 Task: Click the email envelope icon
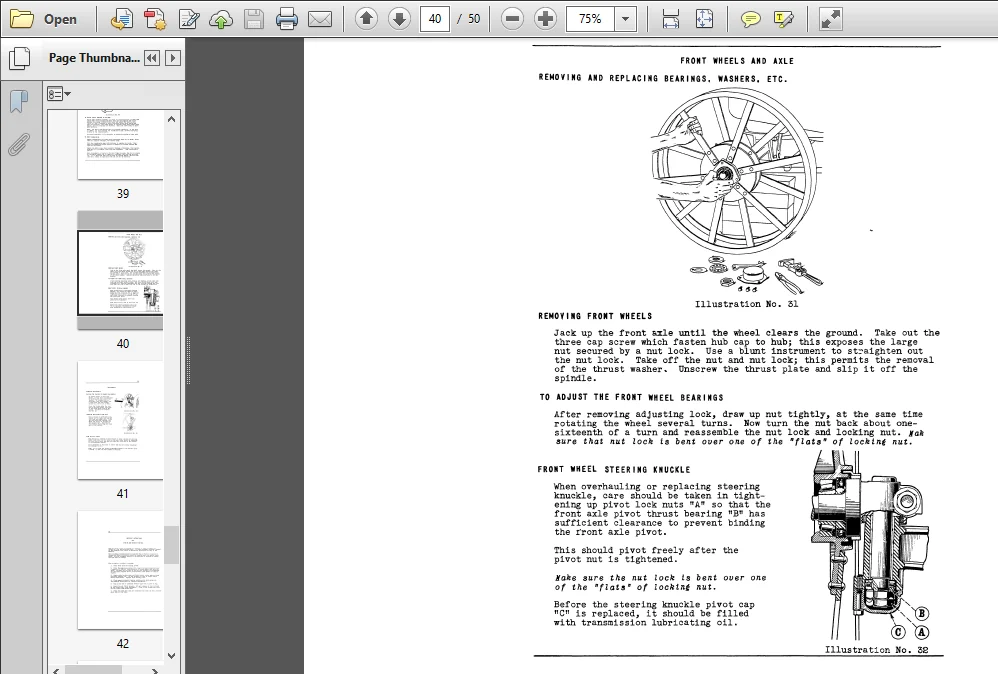(x=320, y=19)
